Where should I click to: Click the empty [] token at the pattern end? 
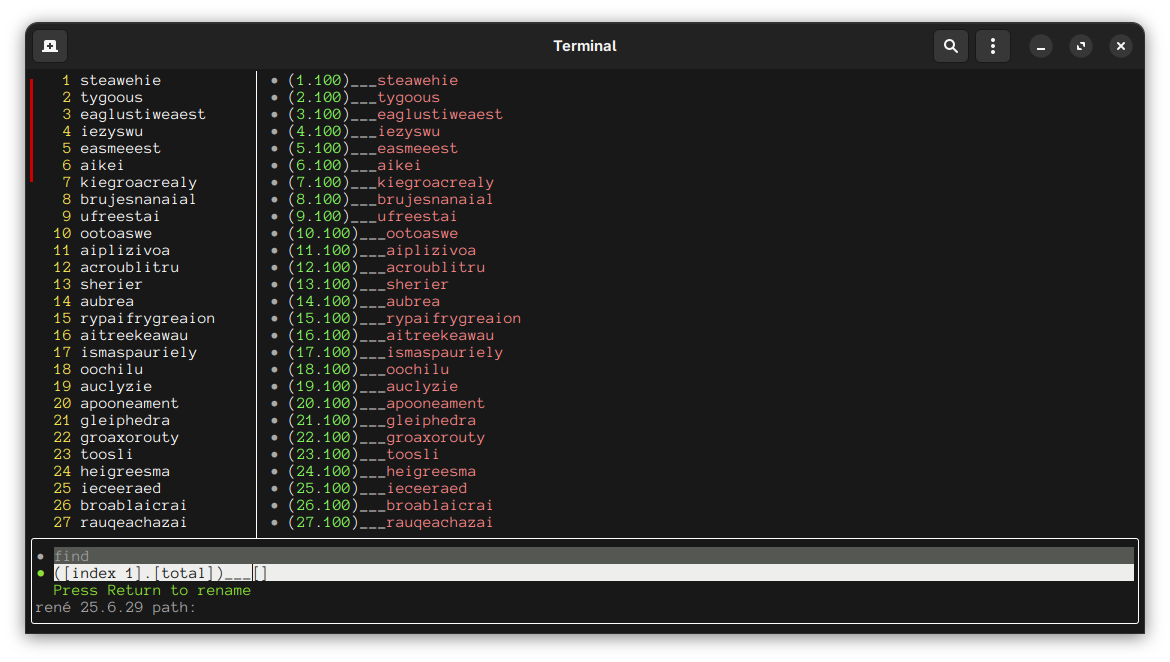pos(260,573)
